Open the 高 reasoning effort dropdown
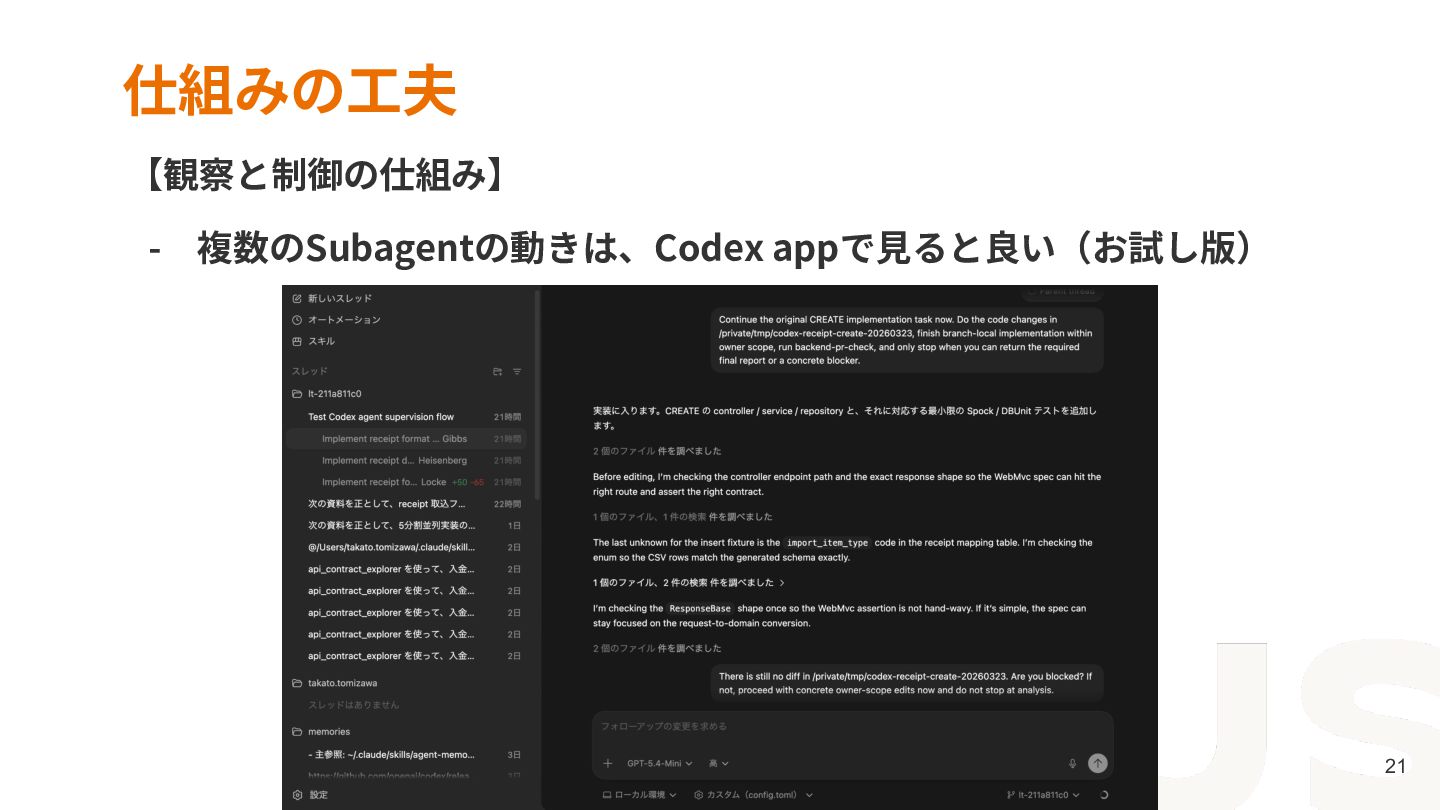This screenshot has width=1440, height=810. tap(718, 764)
